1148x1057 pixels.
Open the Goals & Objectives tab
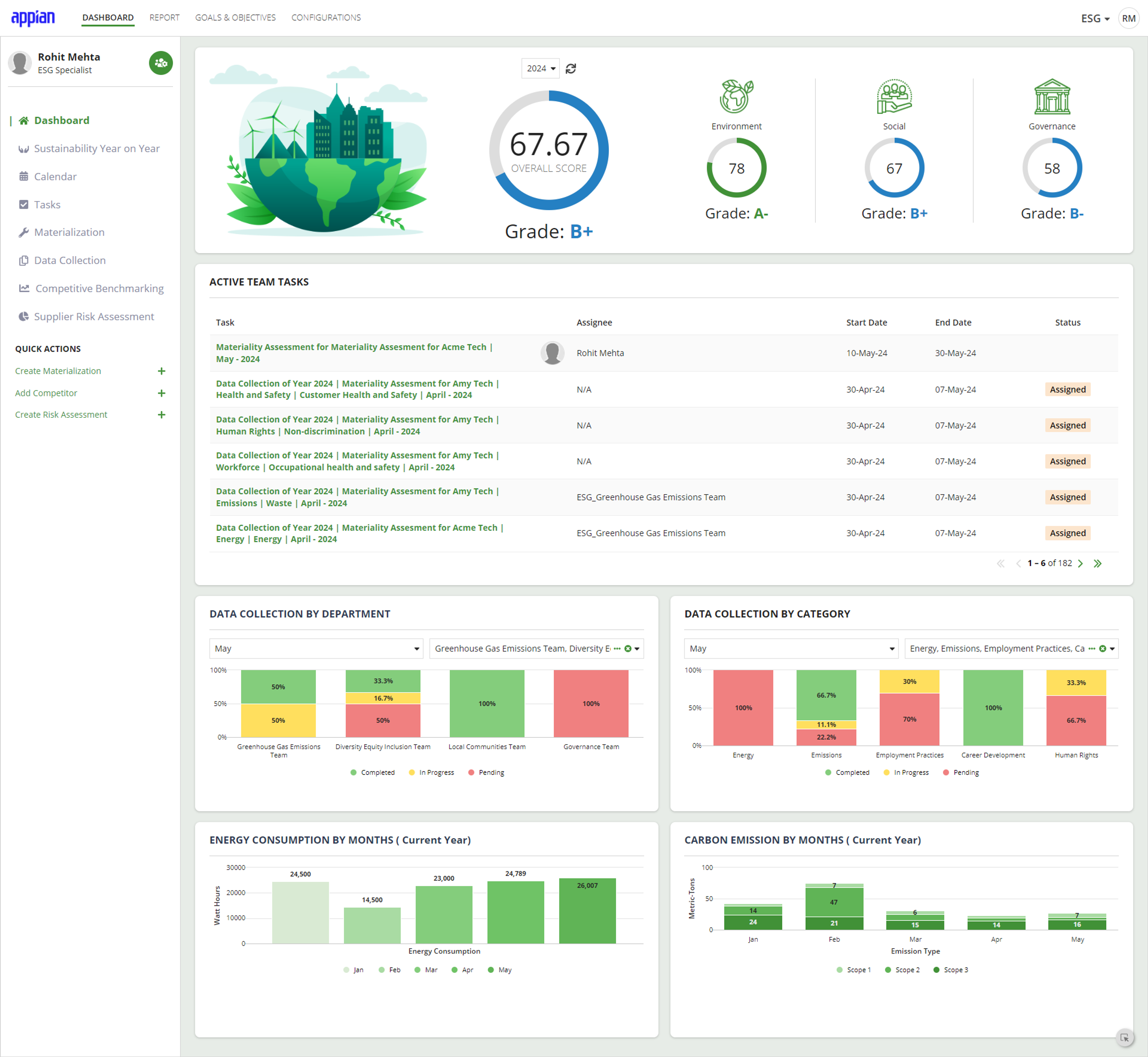[235, 18]
